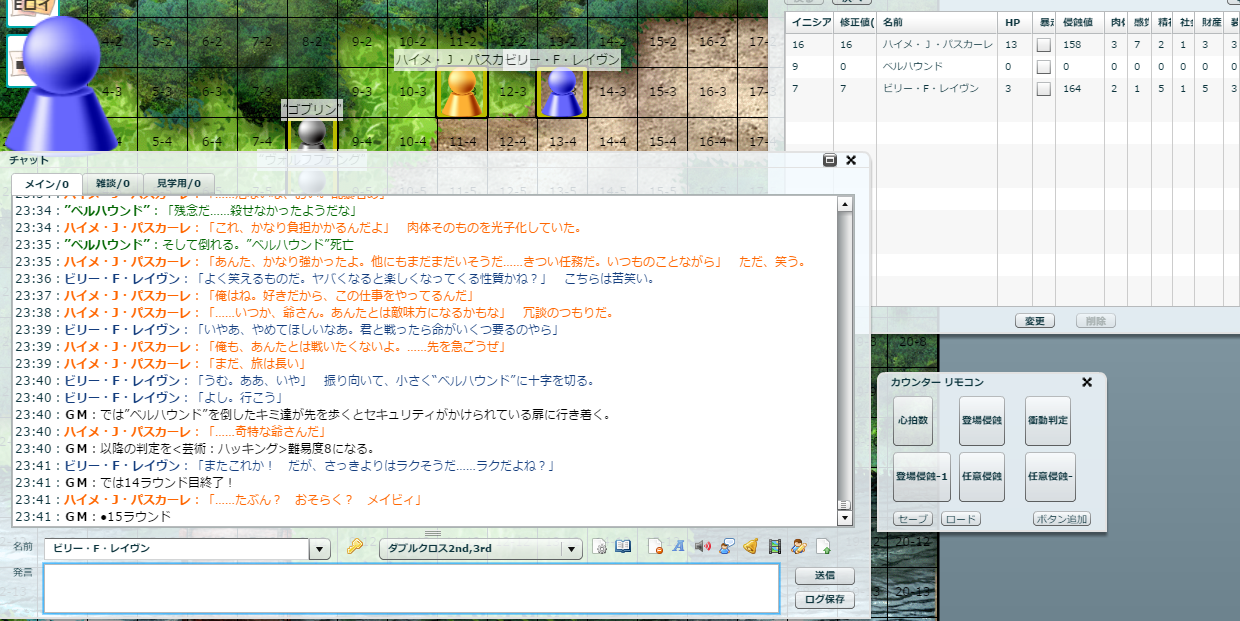Image resolution: width=1240 pixels, height=621 pixels.
Task: Select the orange pawn token on the map
Action: point(461,95)
